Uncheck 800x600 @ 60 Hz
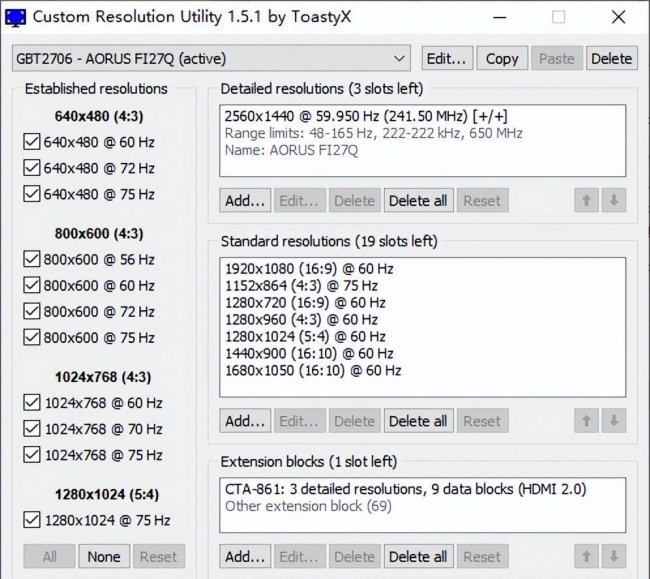Image resolution: width=650 pixels, height=579 pixels. 32,285
